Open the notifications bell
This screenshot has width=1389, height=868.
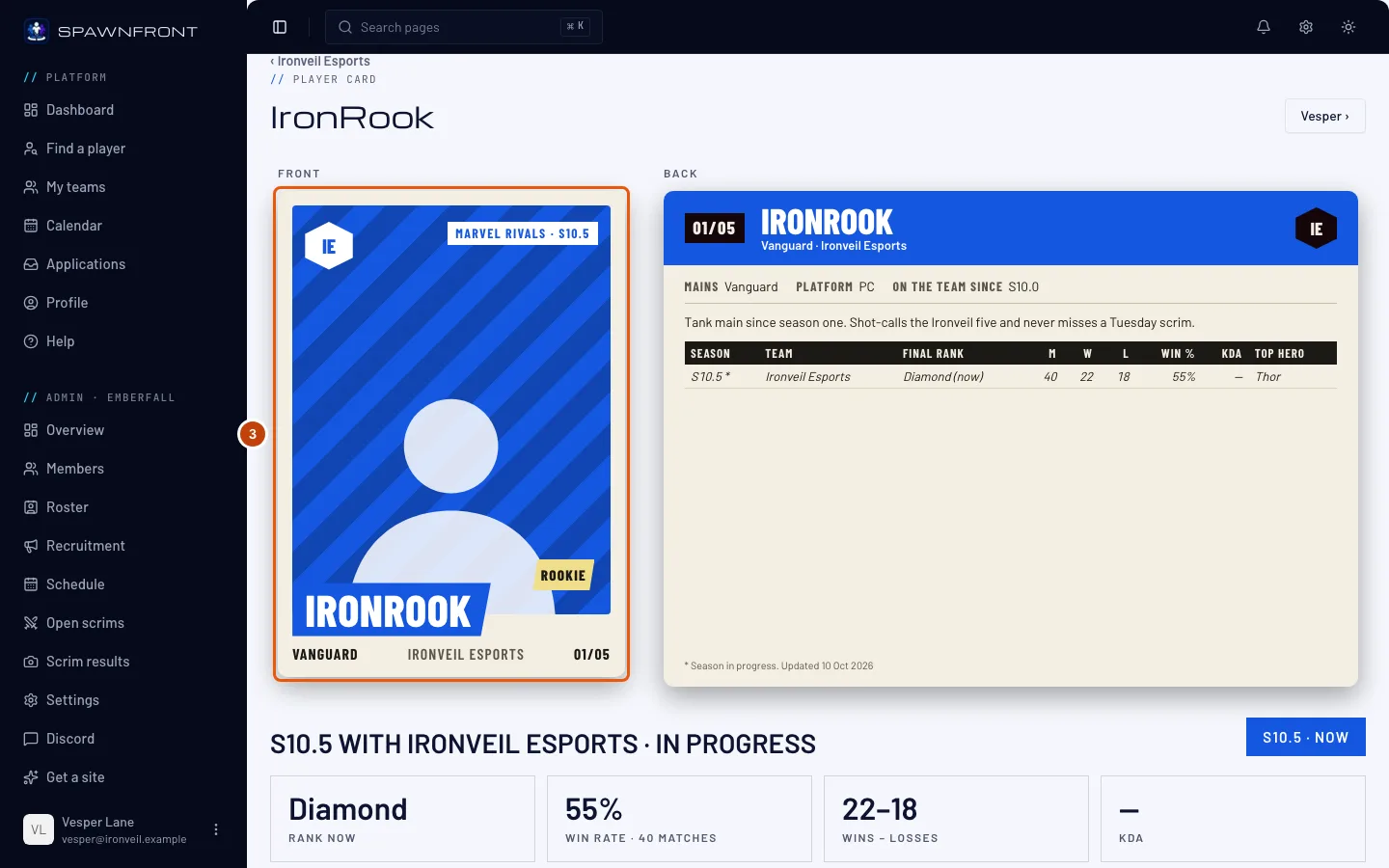coord(1264,27)
